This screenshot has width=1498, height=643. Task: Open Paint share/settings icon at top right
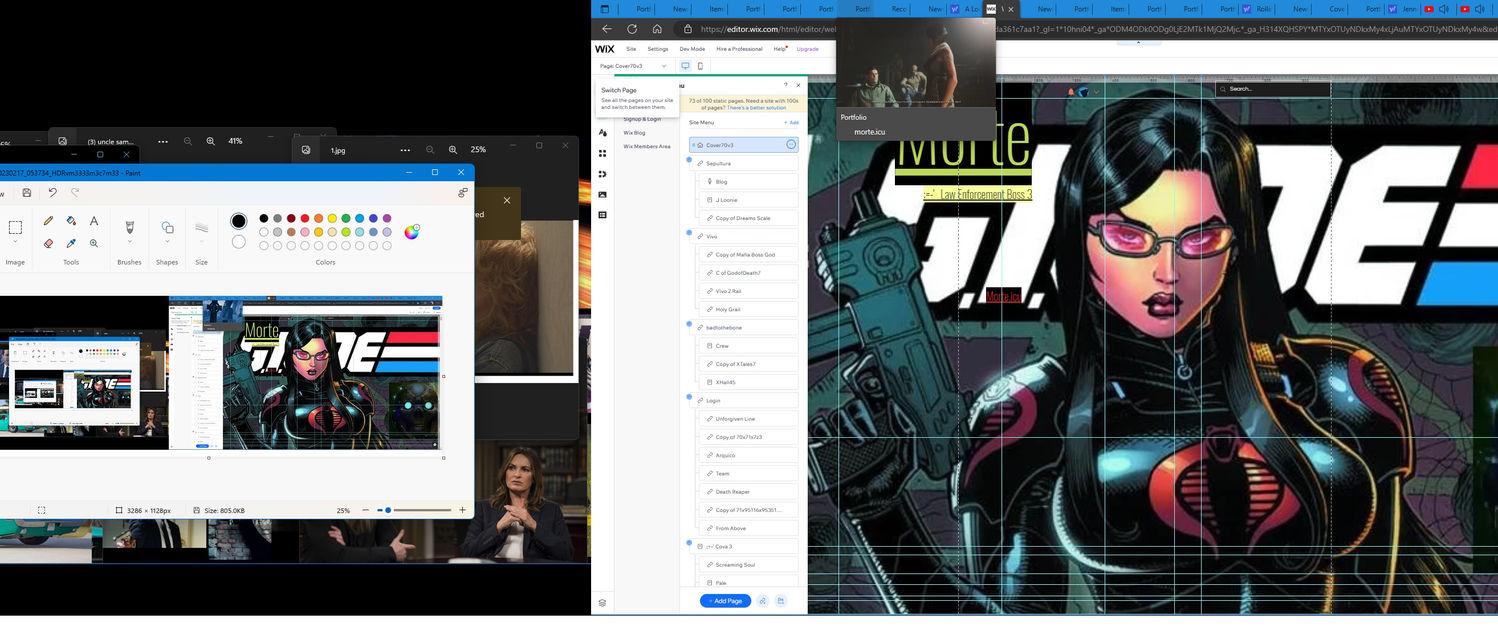click(x=463, y=193)
